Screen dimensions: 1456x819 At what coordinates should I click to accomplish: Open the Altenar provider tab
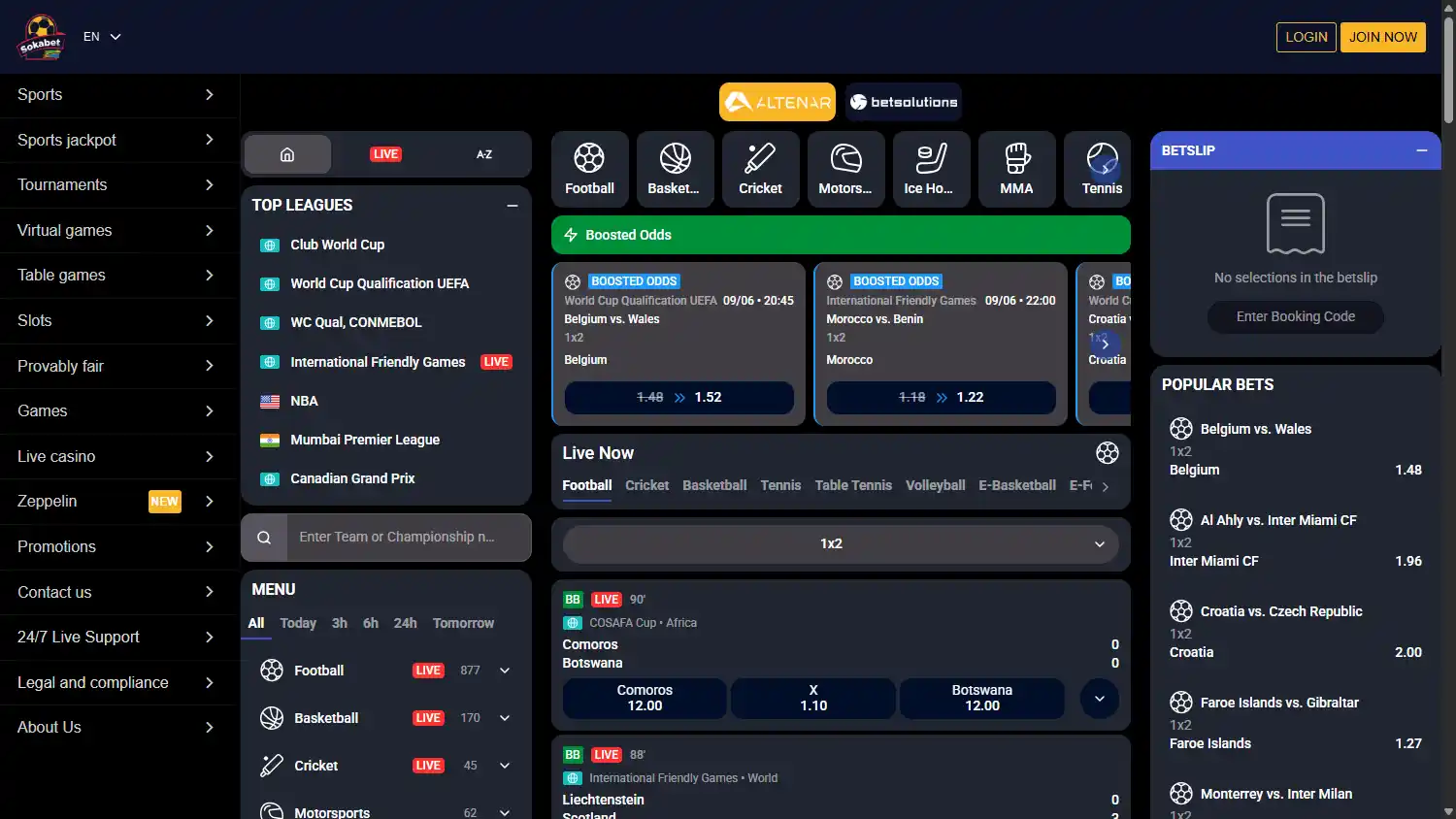click(778, 102)
